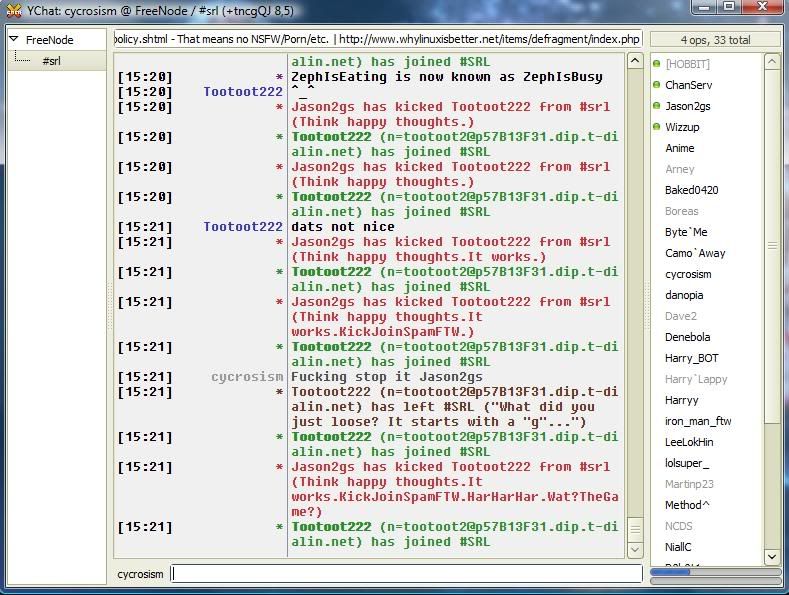The image size is (789, 595).
Task: Click the green op icon beside [HOBBIT]
Action: [x=656, y=64]
